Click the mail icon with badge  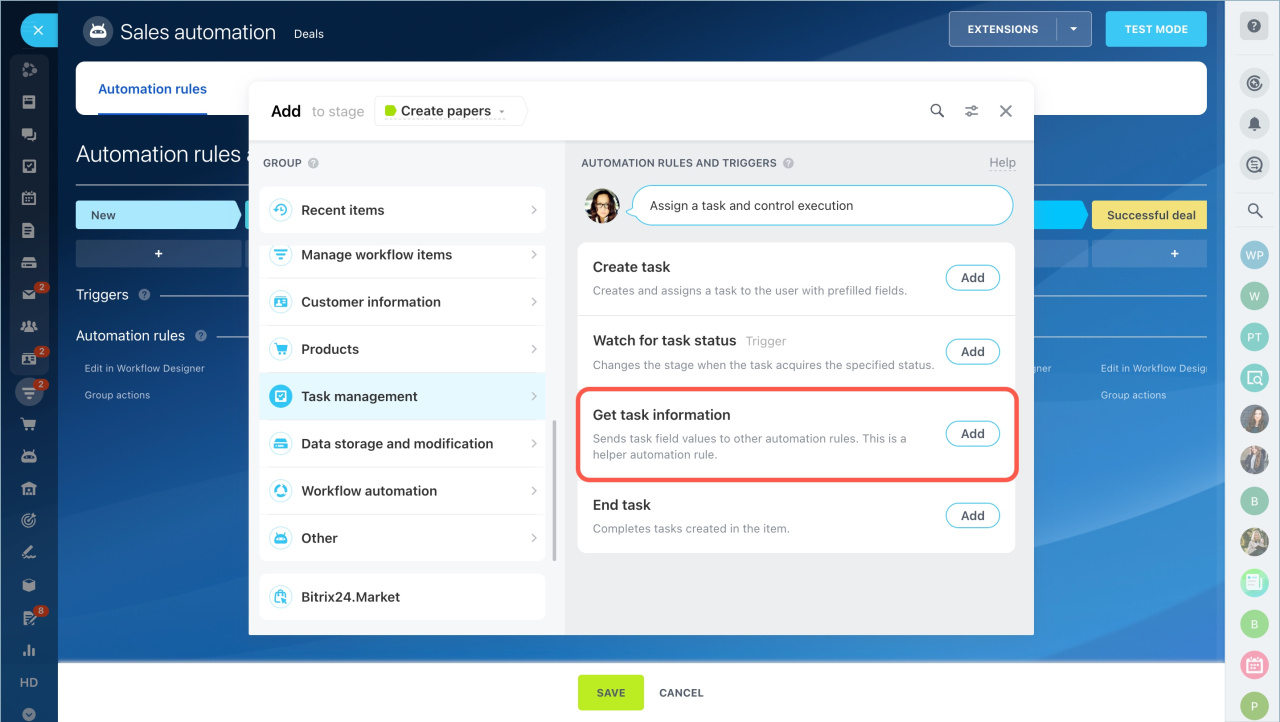(x=29, y=295)
